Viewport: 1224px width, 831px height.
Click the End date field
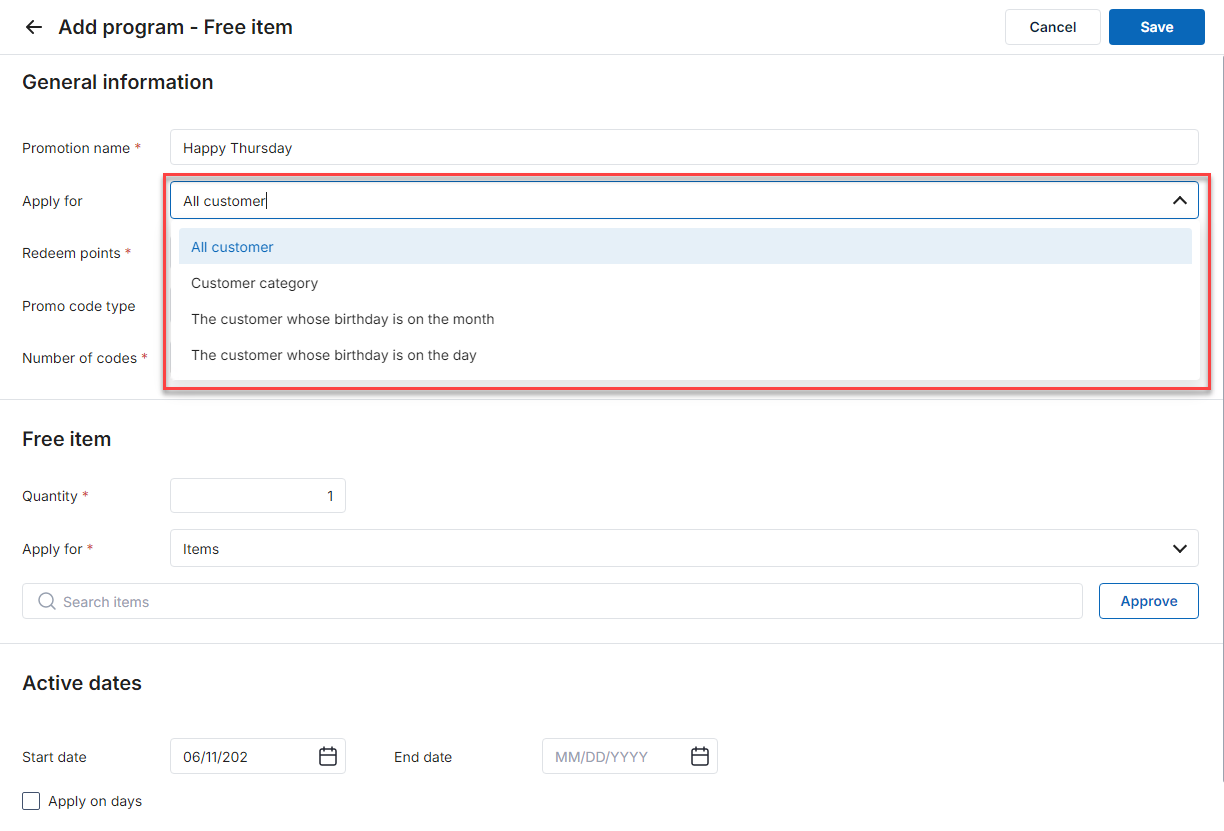(x=630, y=757)
